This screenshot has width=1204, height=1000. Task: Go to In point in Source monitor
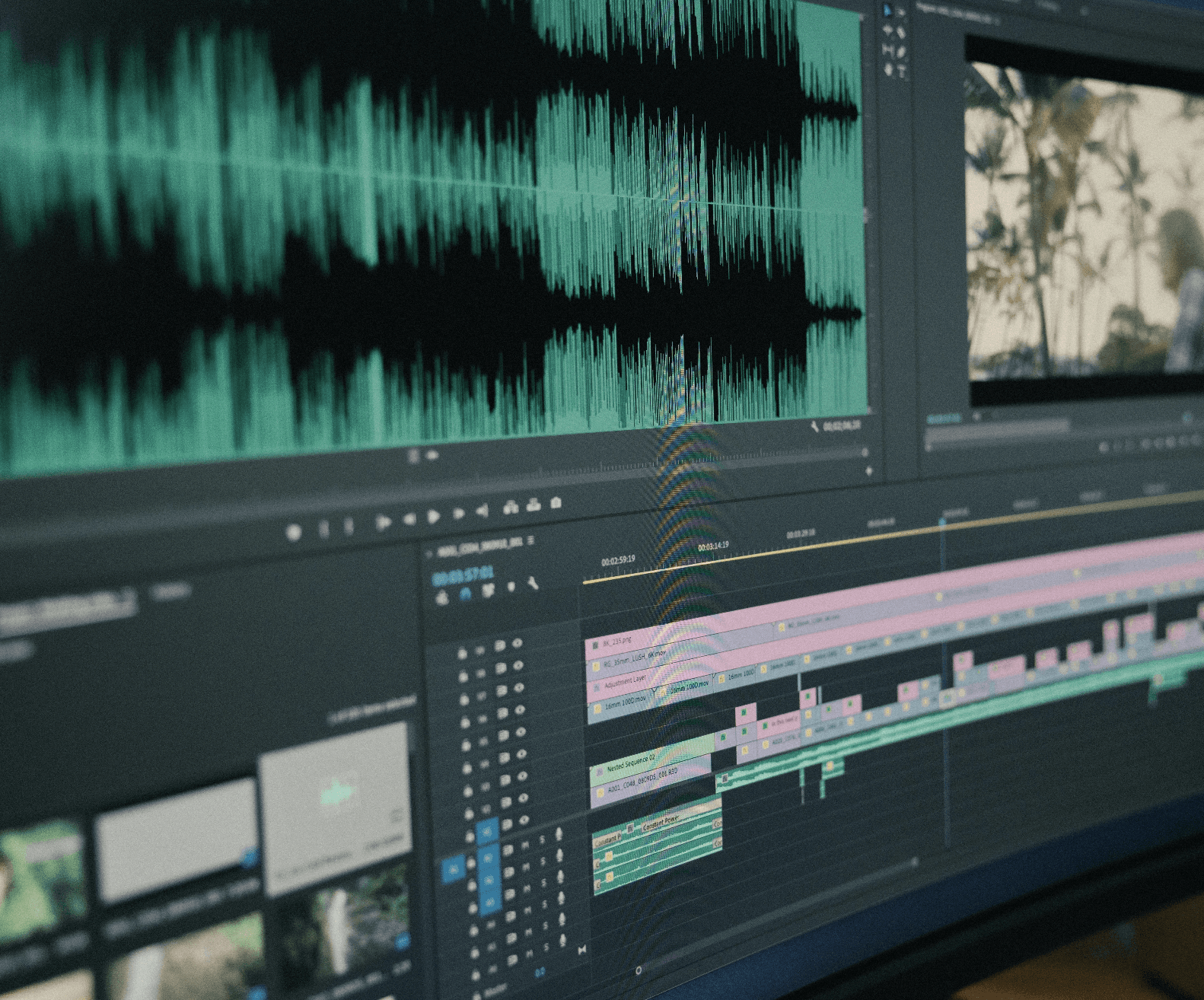tap(383, 522)
